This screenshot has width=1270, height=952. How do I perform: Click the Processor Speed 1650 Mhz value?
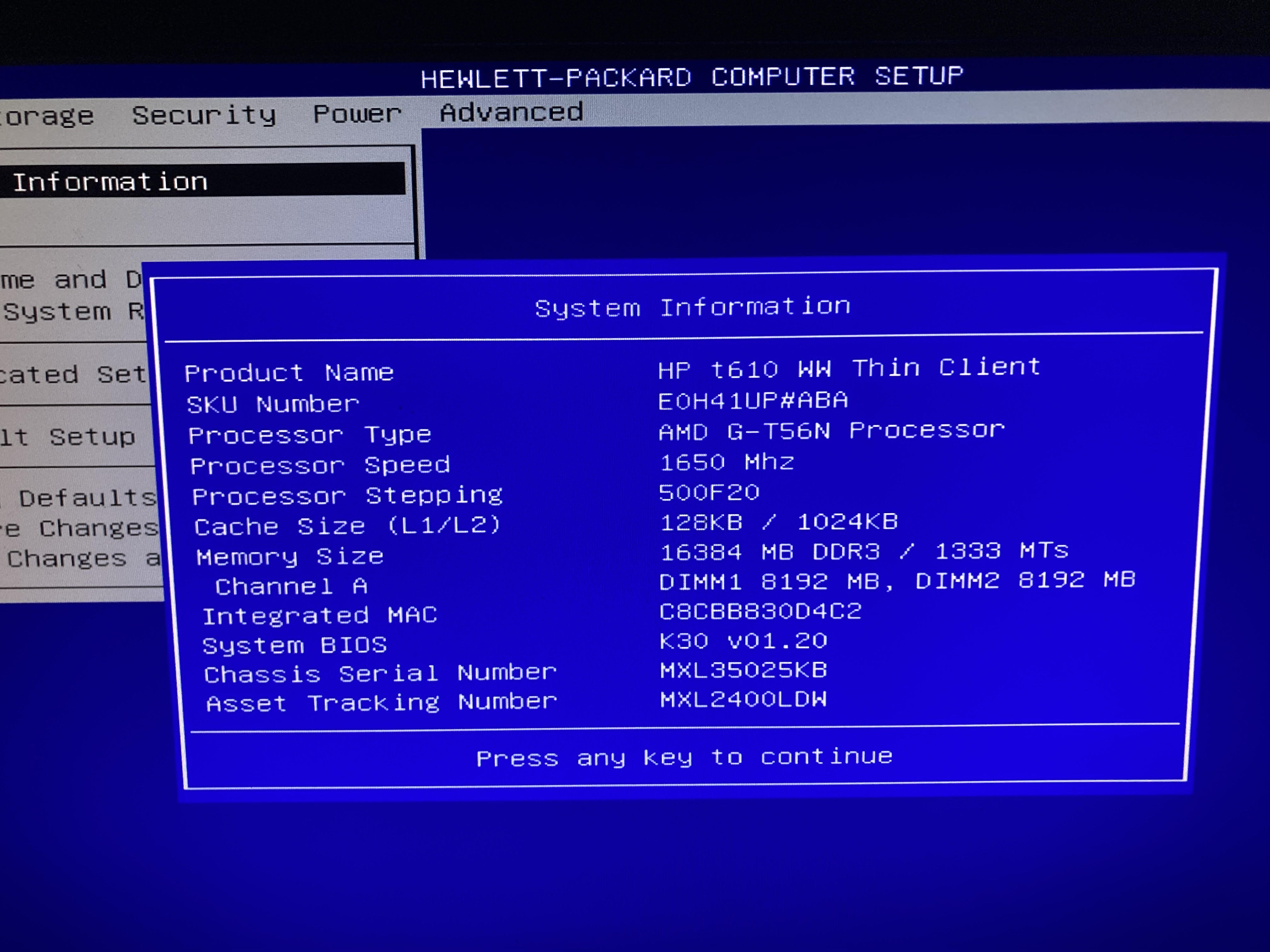coord(726,462)
